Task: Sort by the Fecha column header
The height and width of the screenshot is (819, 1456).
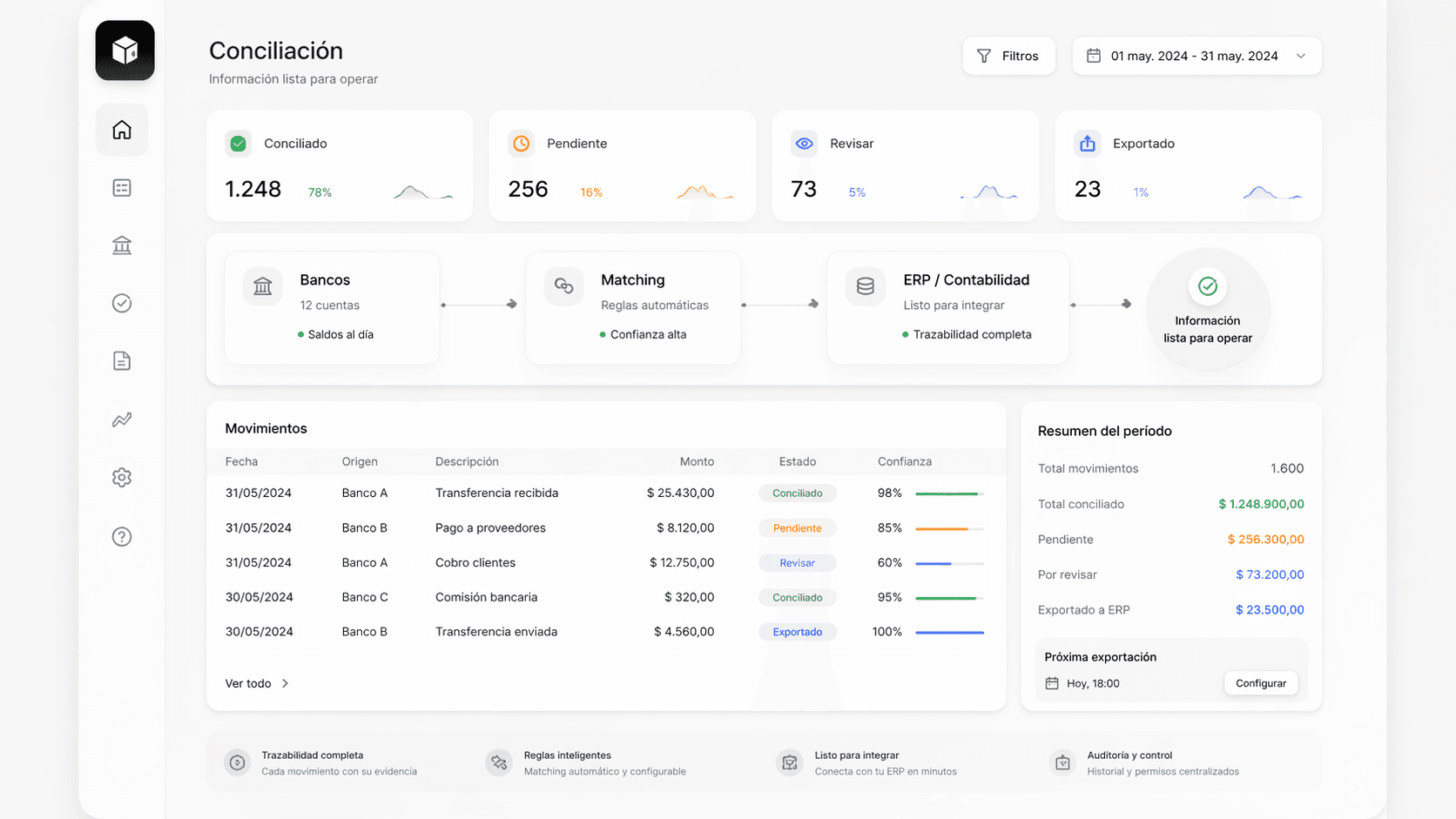Action: pos(241,461)
